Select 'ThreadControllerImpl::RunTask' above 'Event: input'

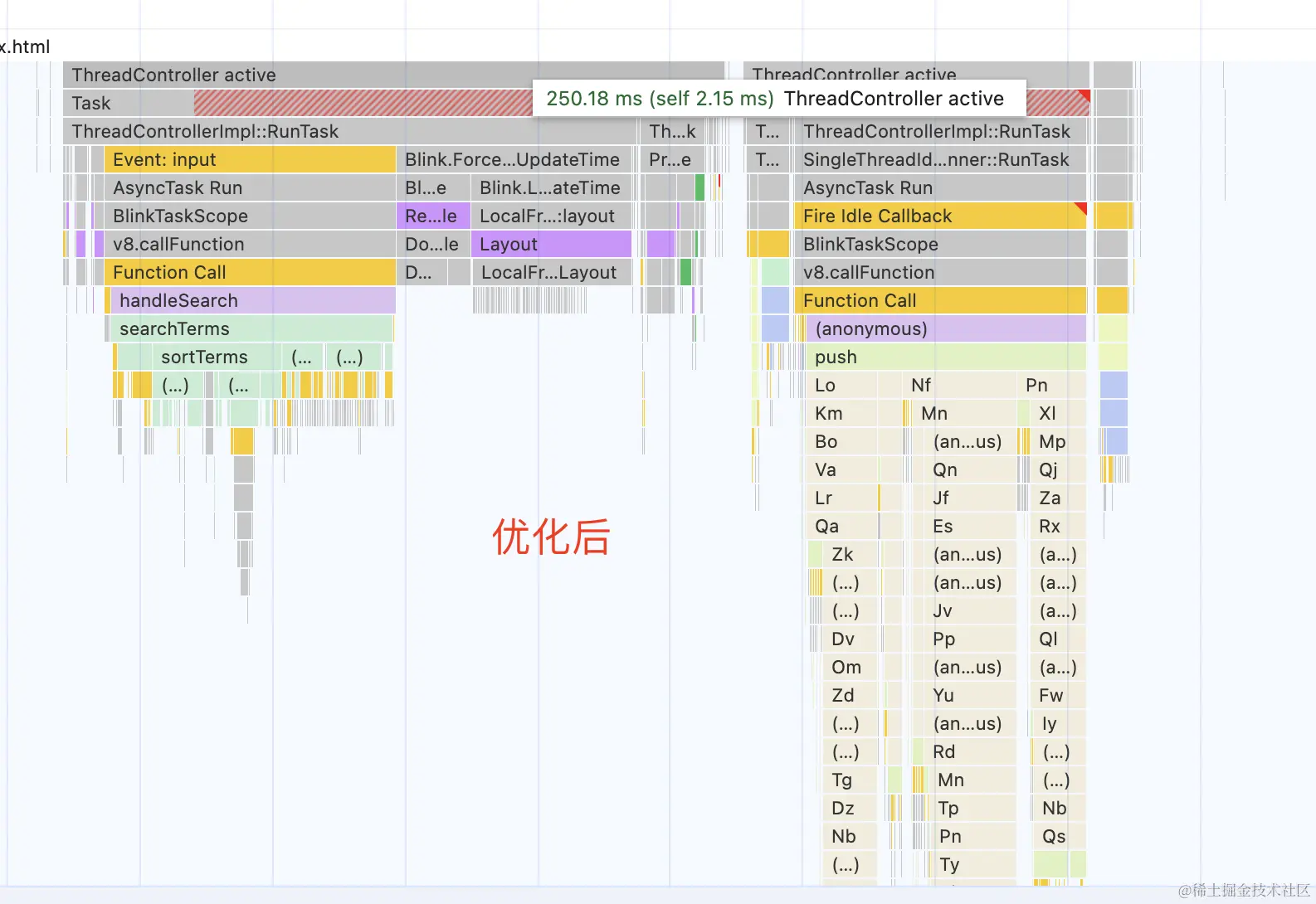coord(349,131)
